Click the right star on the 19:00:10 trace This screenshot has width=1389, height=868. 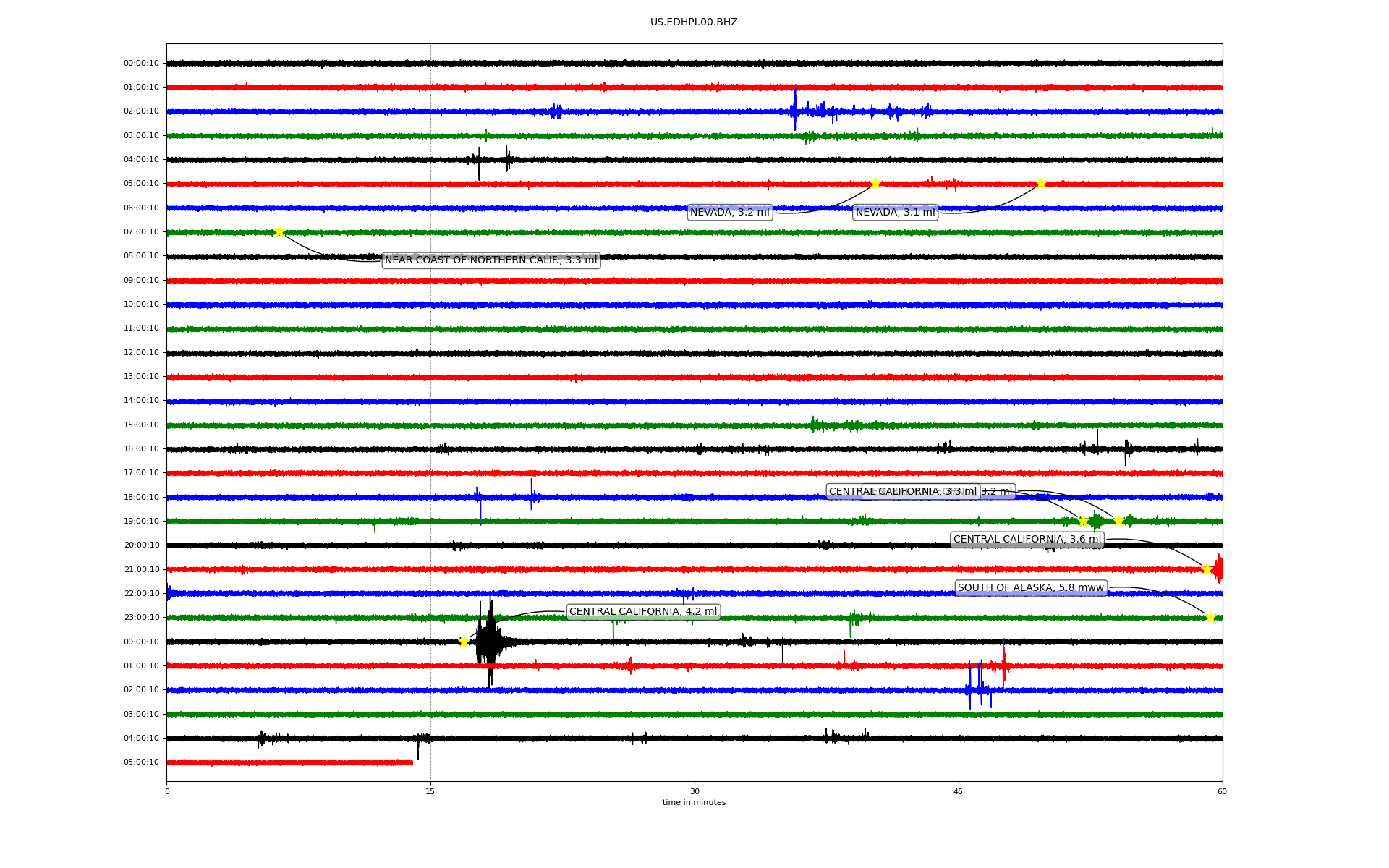point(1118,521)
